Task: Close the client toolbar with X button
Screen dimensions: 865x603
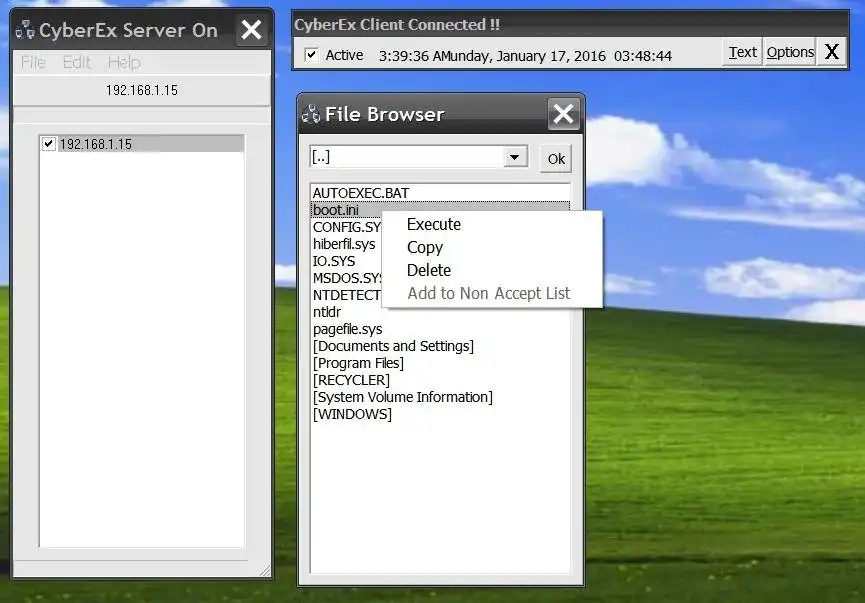Action: (831, 52)
